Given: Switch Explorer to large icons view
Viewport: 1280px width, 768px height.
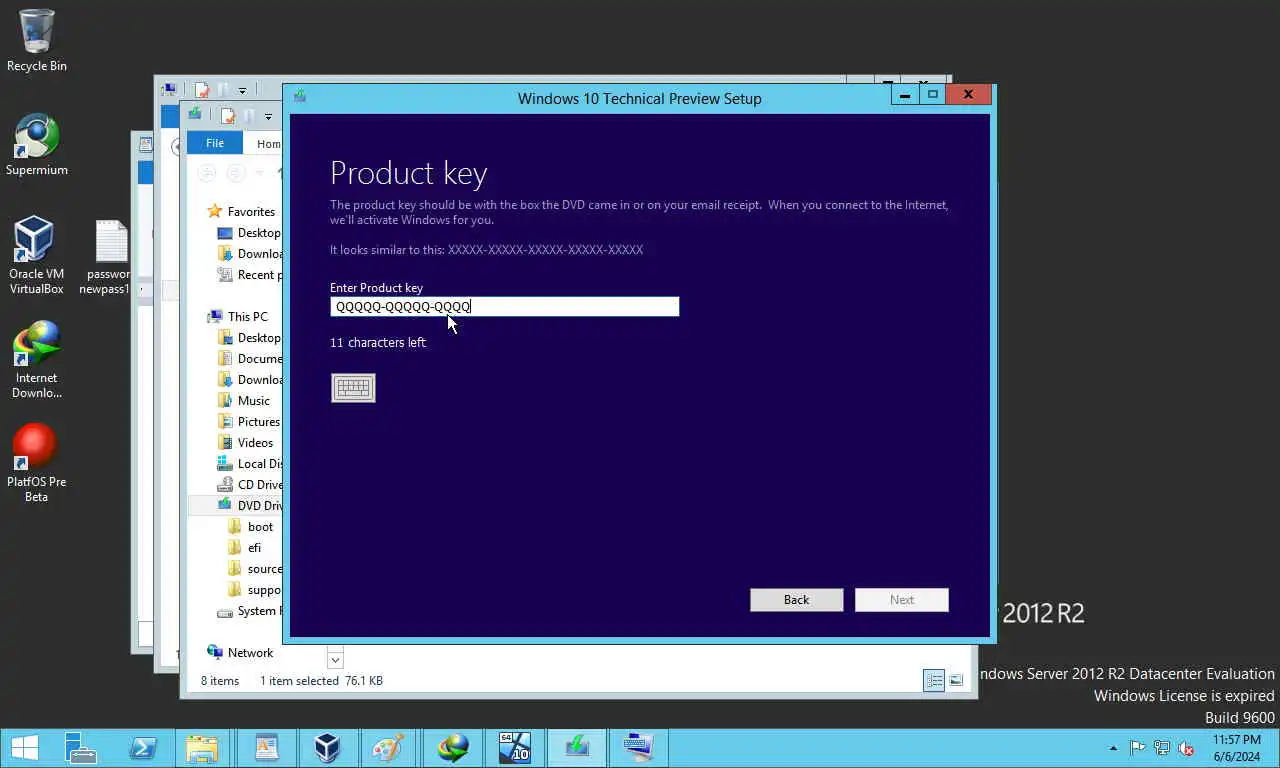Looking at the screenshot, I should point(956,681).
